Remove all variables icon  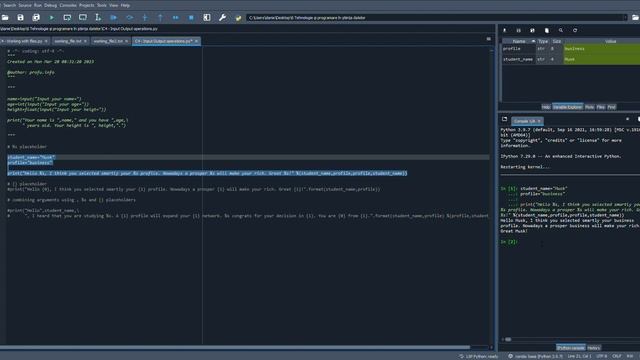click(x=547, y=30)
